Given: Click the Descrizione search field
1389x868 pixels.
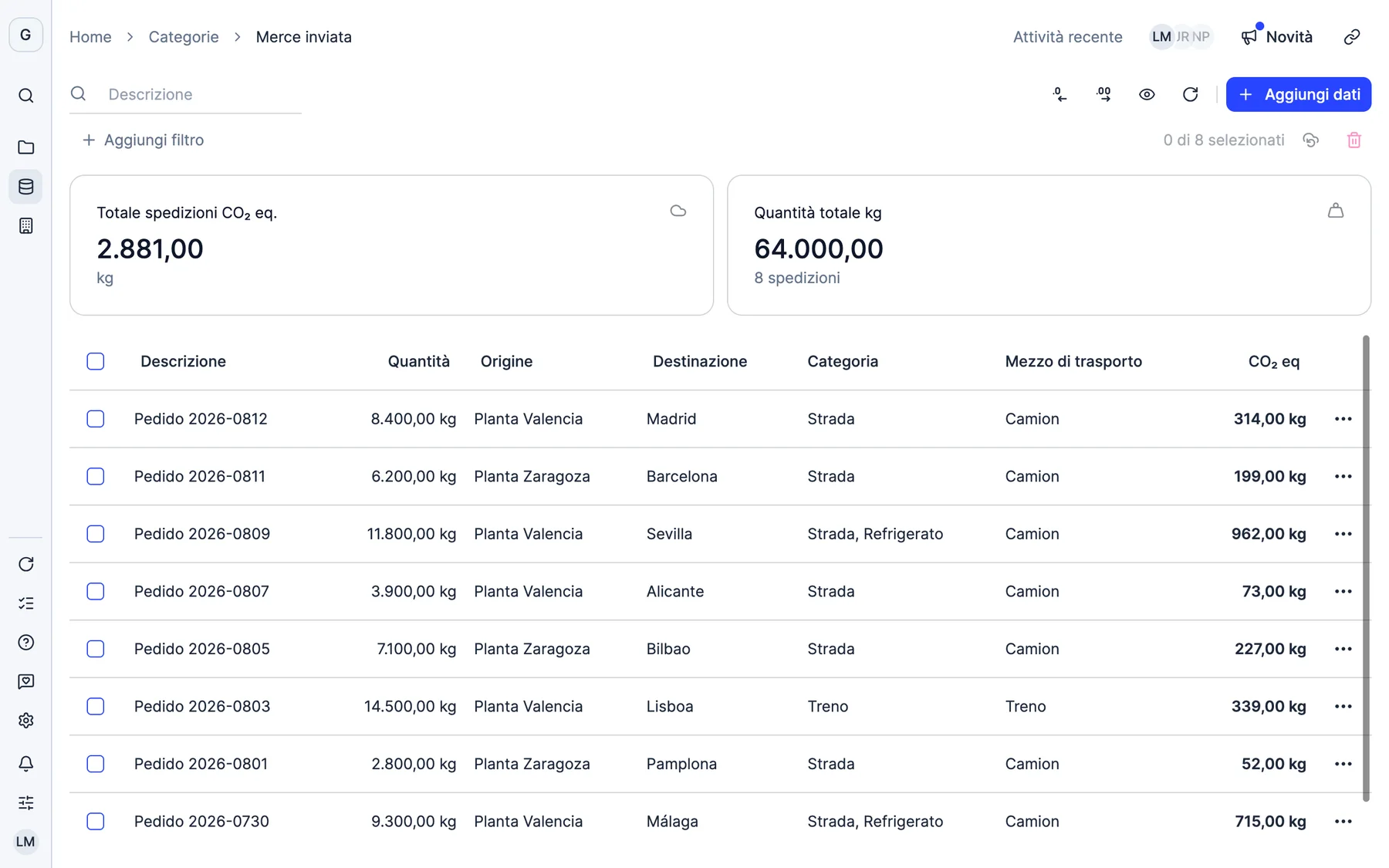Looking at the screenshot, I should [185, 94].
